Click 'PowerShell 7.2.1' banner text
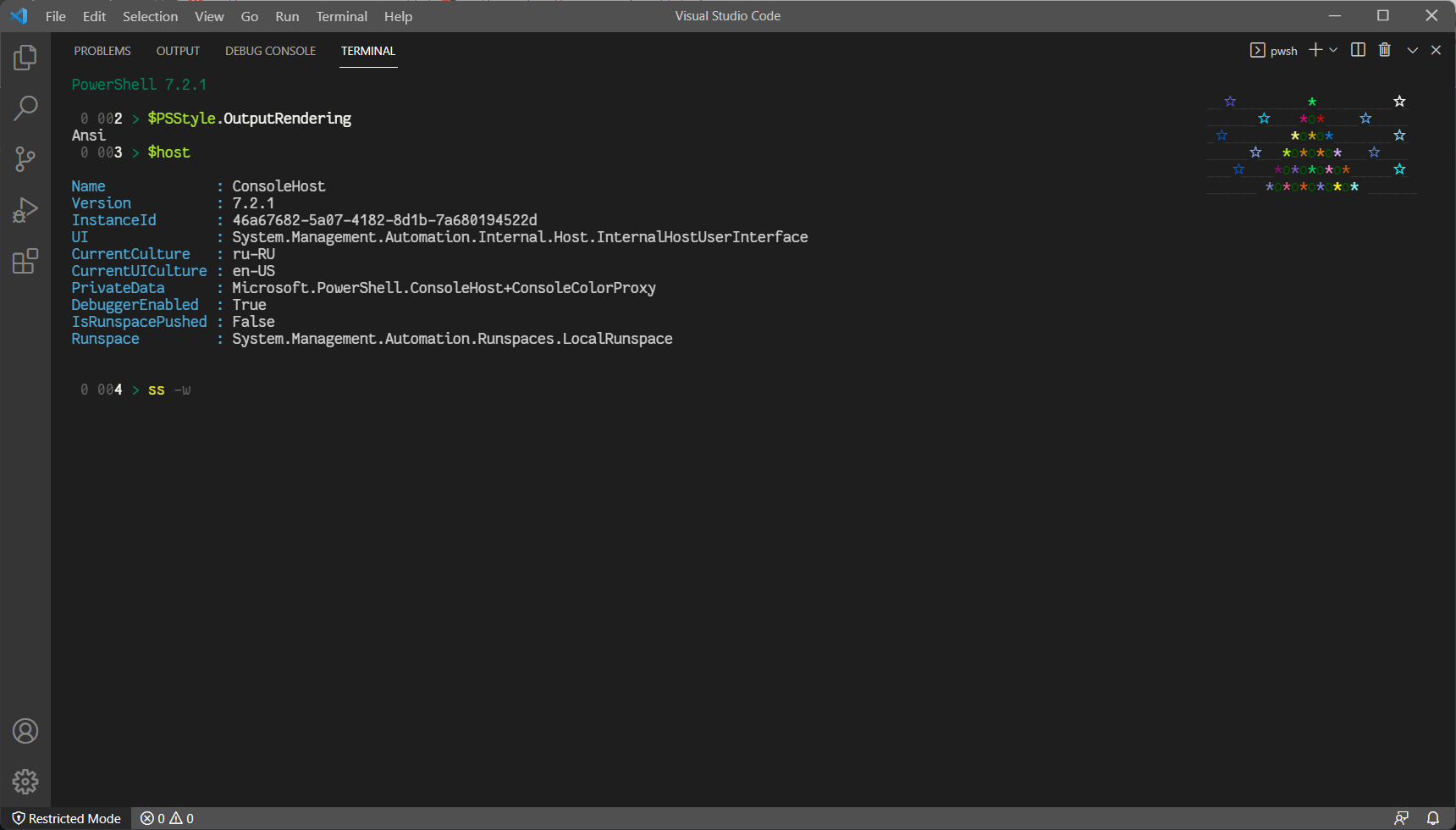The image size is (1456, 830). tap(139, 85)
